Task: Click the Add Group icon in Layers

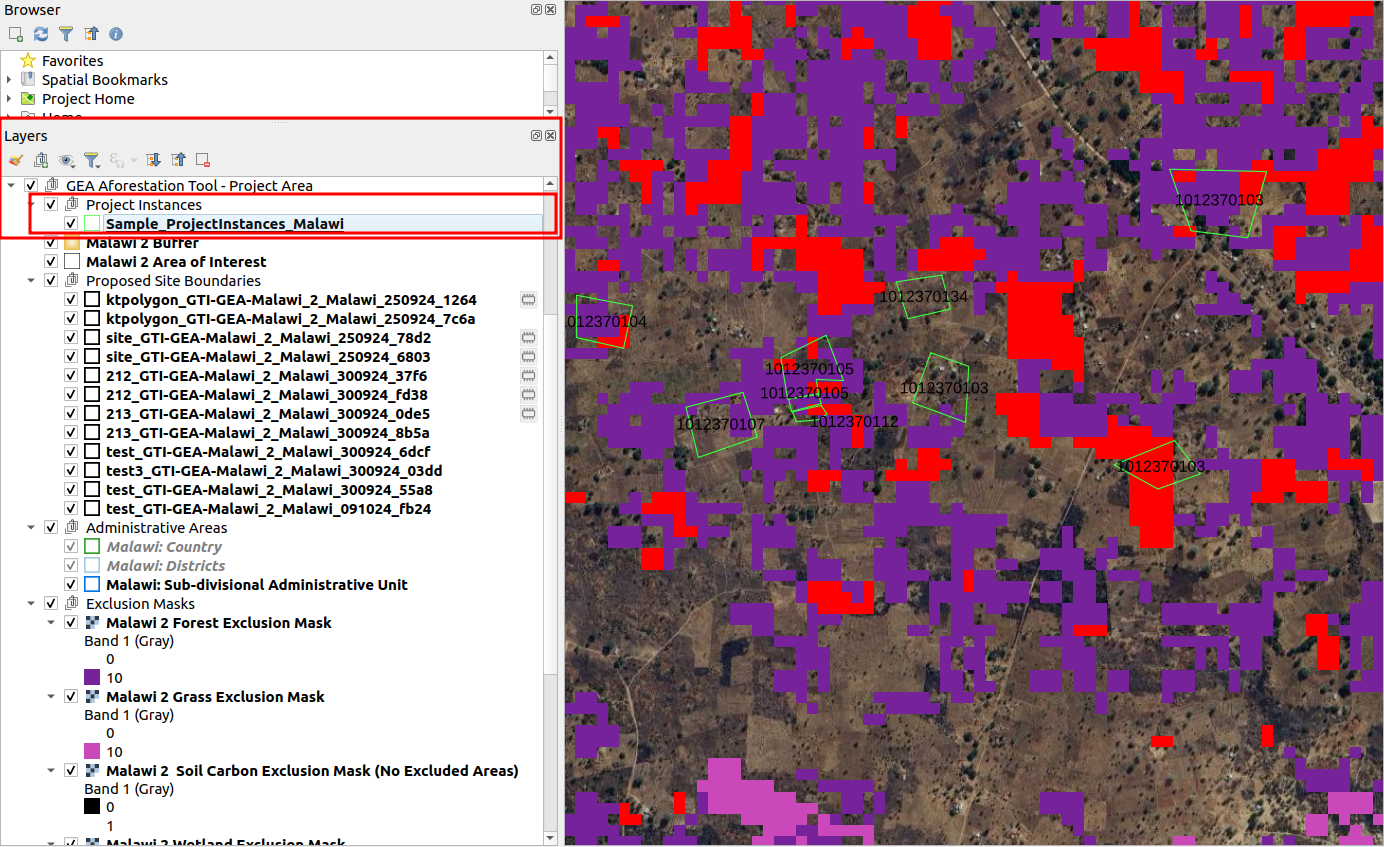Action: [41, 160]
